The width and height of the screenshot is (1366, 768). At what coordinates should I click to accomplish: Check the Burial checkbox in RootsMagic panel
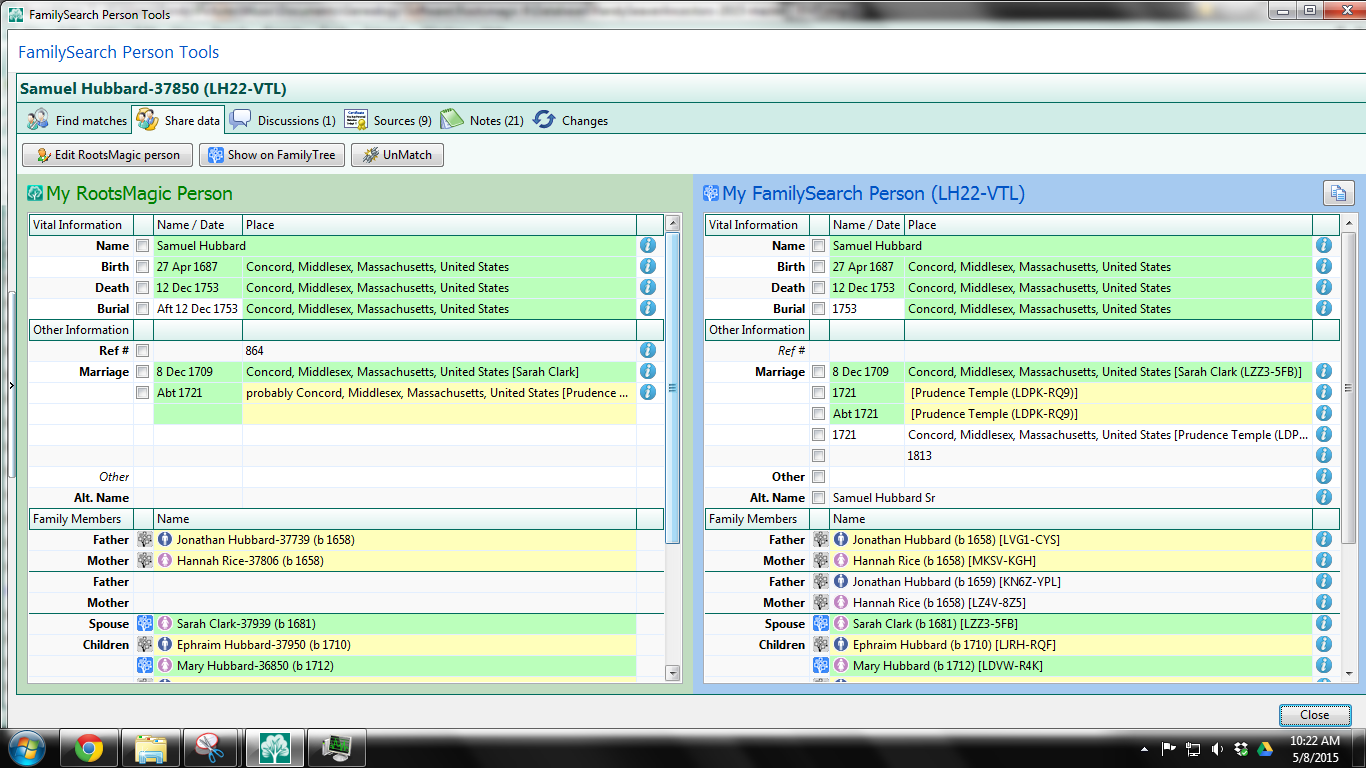coord(143,309)
